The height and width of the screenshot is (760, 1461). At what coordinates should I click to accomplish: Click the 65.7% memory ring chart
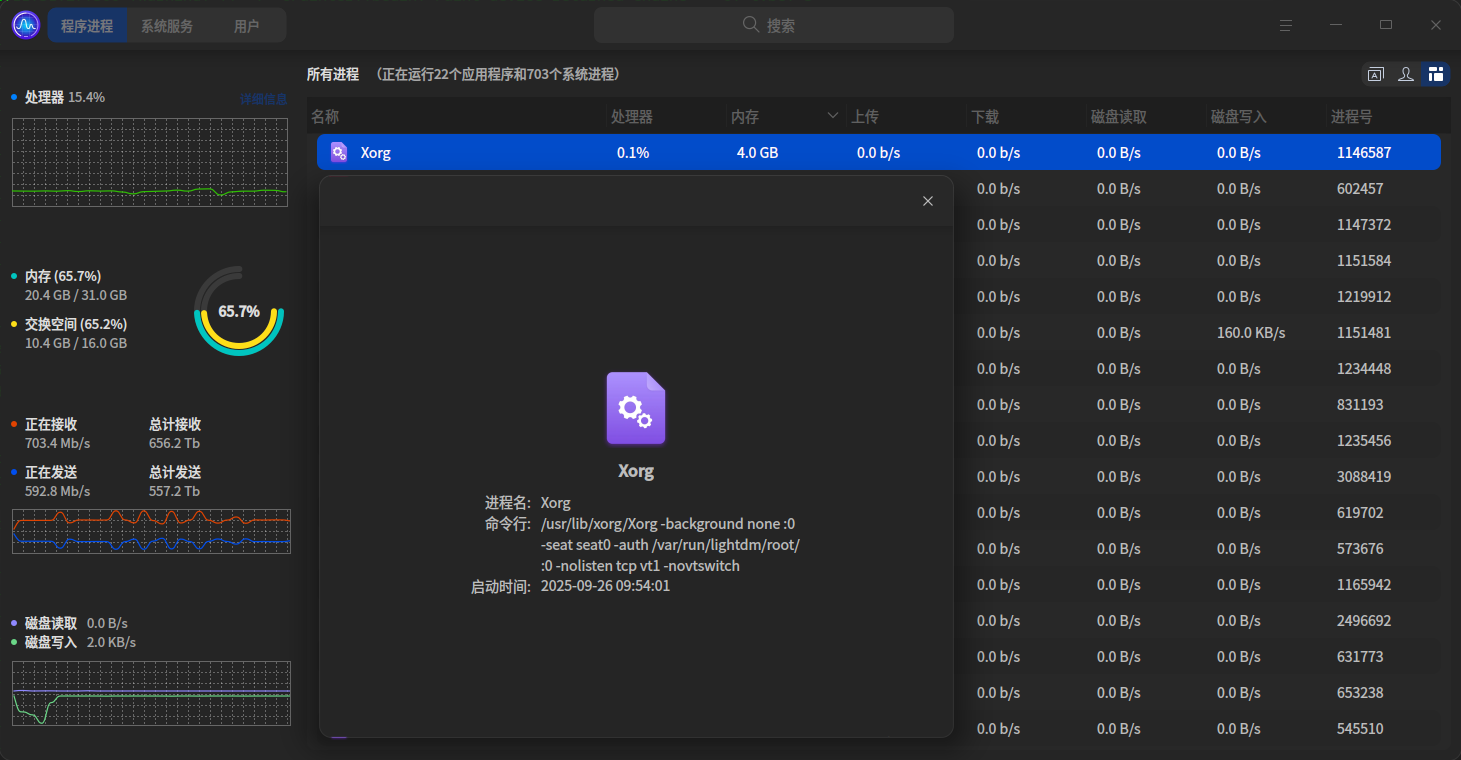coord(239,311)
